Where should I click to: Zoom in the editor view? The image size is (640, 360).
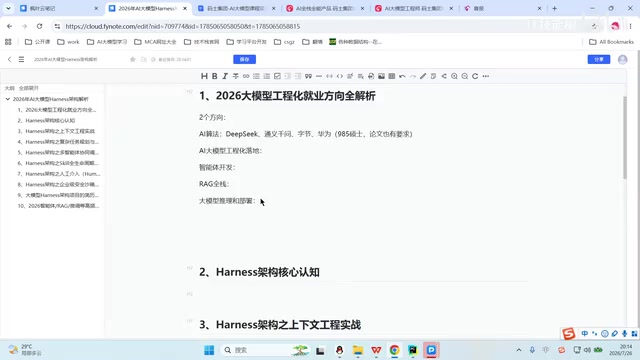pyautogui.click(x=454, y=76)
